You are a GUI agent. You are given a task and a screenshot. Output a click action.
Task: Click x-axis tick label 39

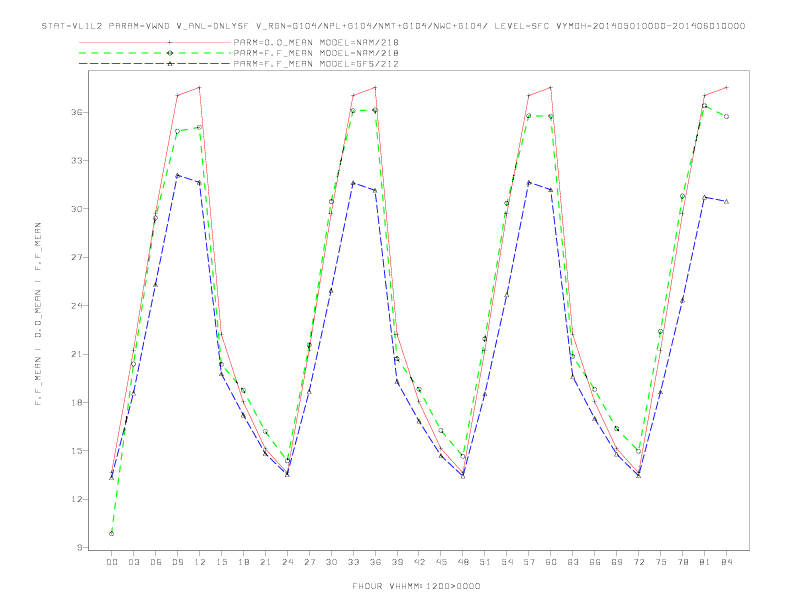(x=397, y=562)
